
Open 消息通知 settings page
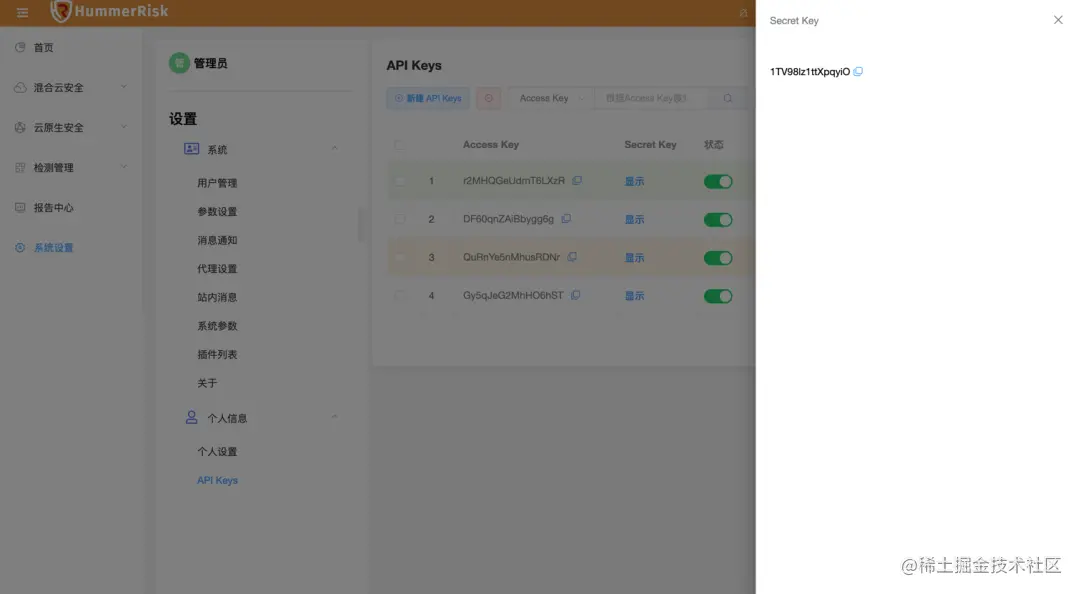pyautogui.click(x=217, y=240)
